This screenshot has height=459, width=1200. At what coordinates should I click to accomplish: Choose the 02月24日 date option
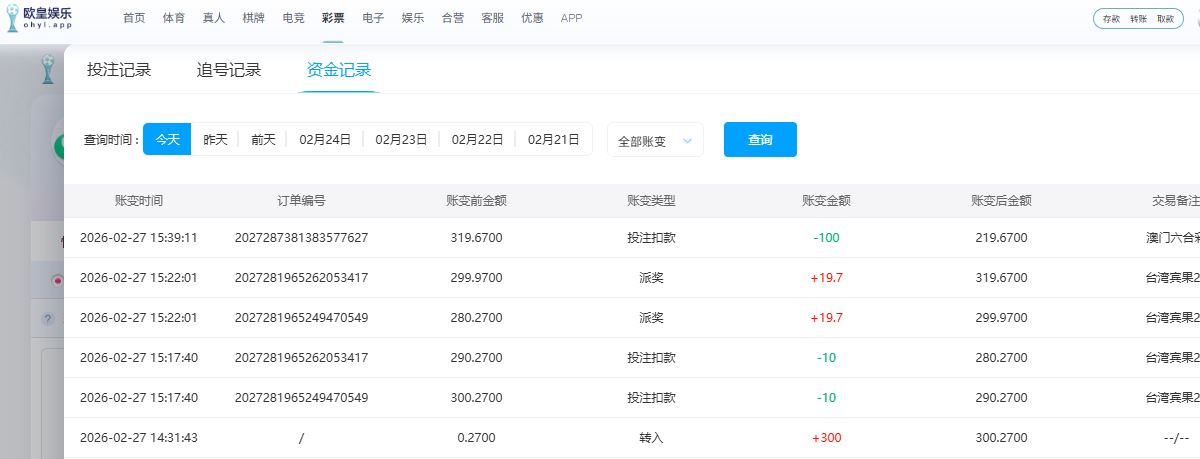point(325,140)
